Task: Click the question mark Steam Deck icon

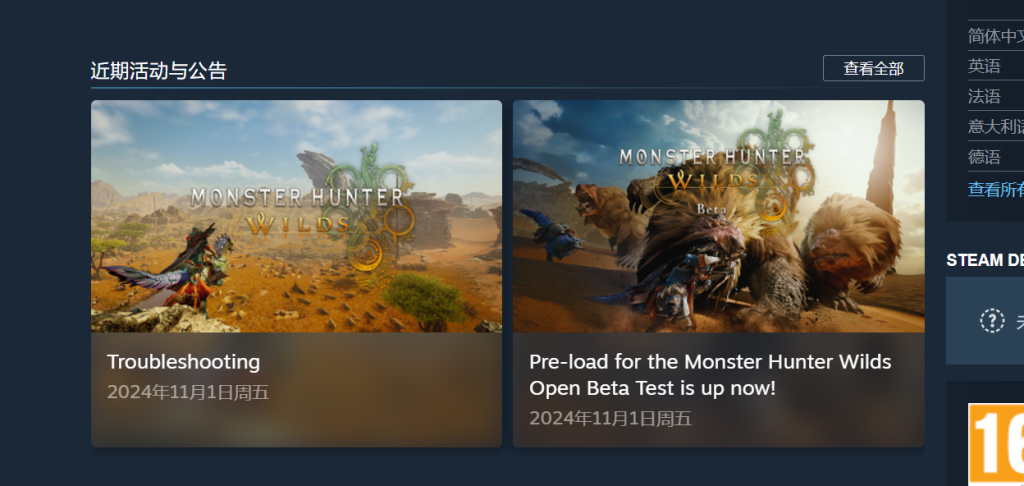Action: (x=992, y=321)
